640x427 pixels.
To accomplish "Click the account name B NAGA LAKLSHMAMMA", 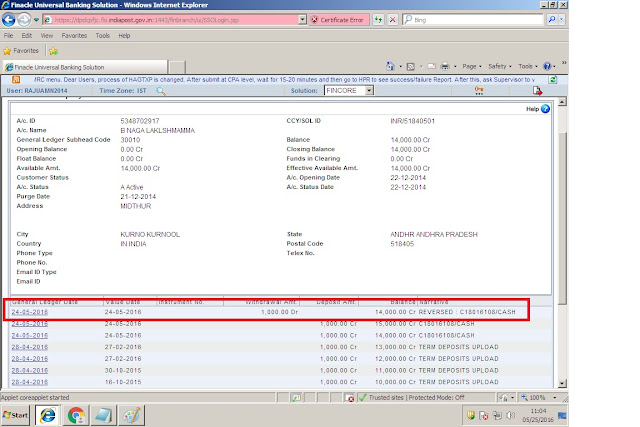I will point(158,131).
